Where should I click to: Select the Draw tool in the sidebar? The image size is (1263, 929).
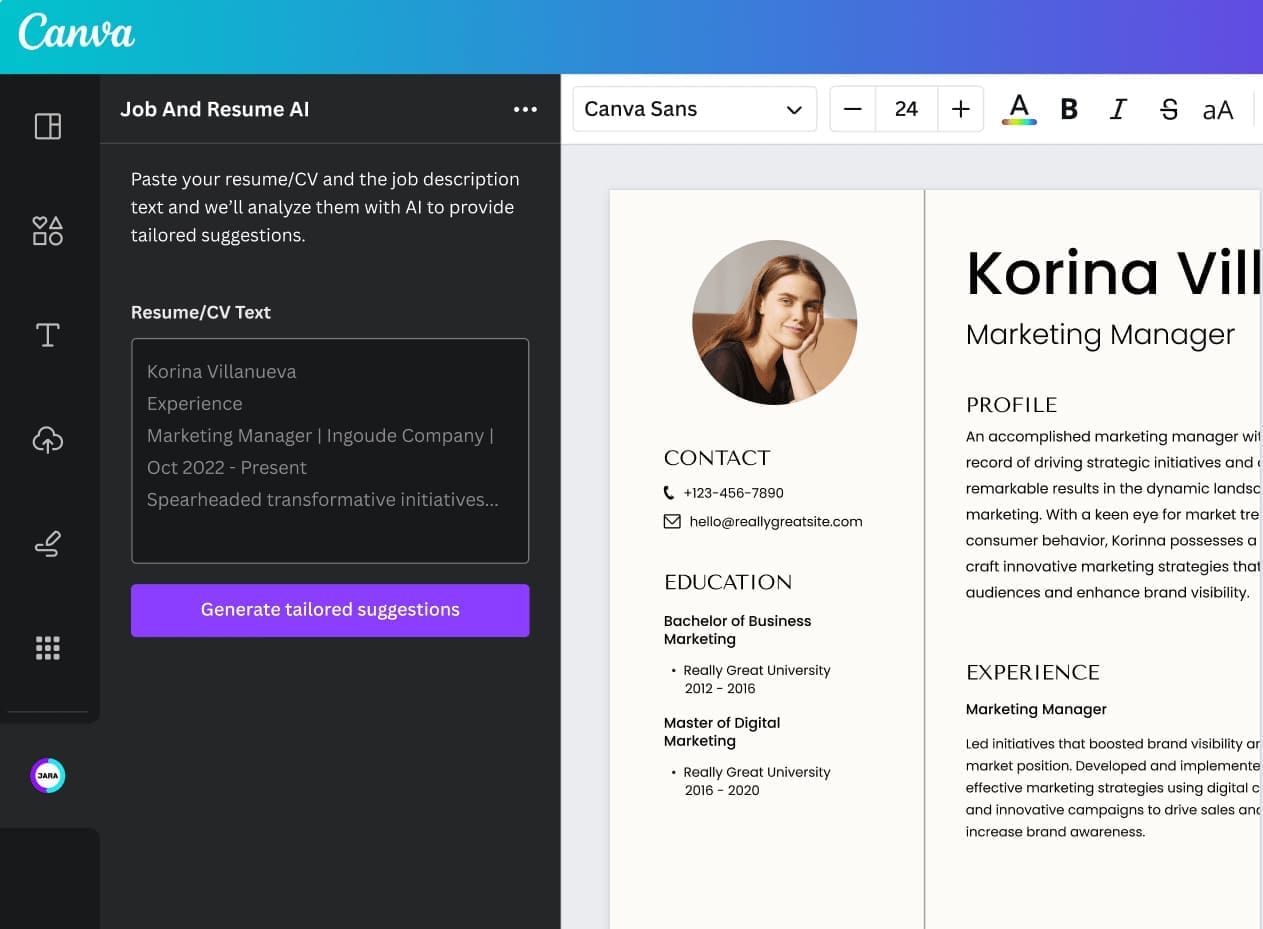47,543
